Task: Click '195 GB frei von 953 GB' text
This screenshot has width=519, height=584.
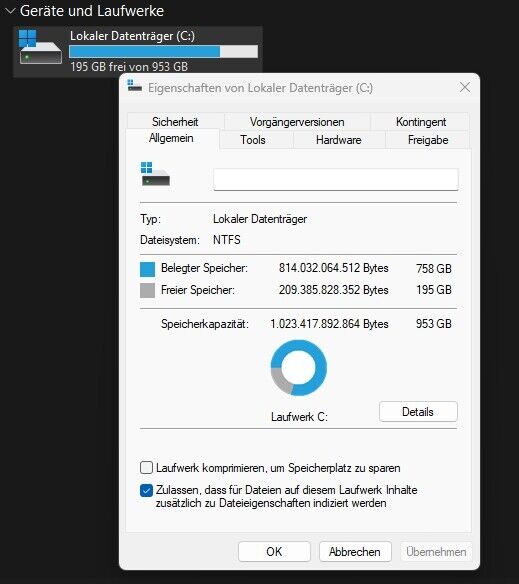Action: point(129,67)
